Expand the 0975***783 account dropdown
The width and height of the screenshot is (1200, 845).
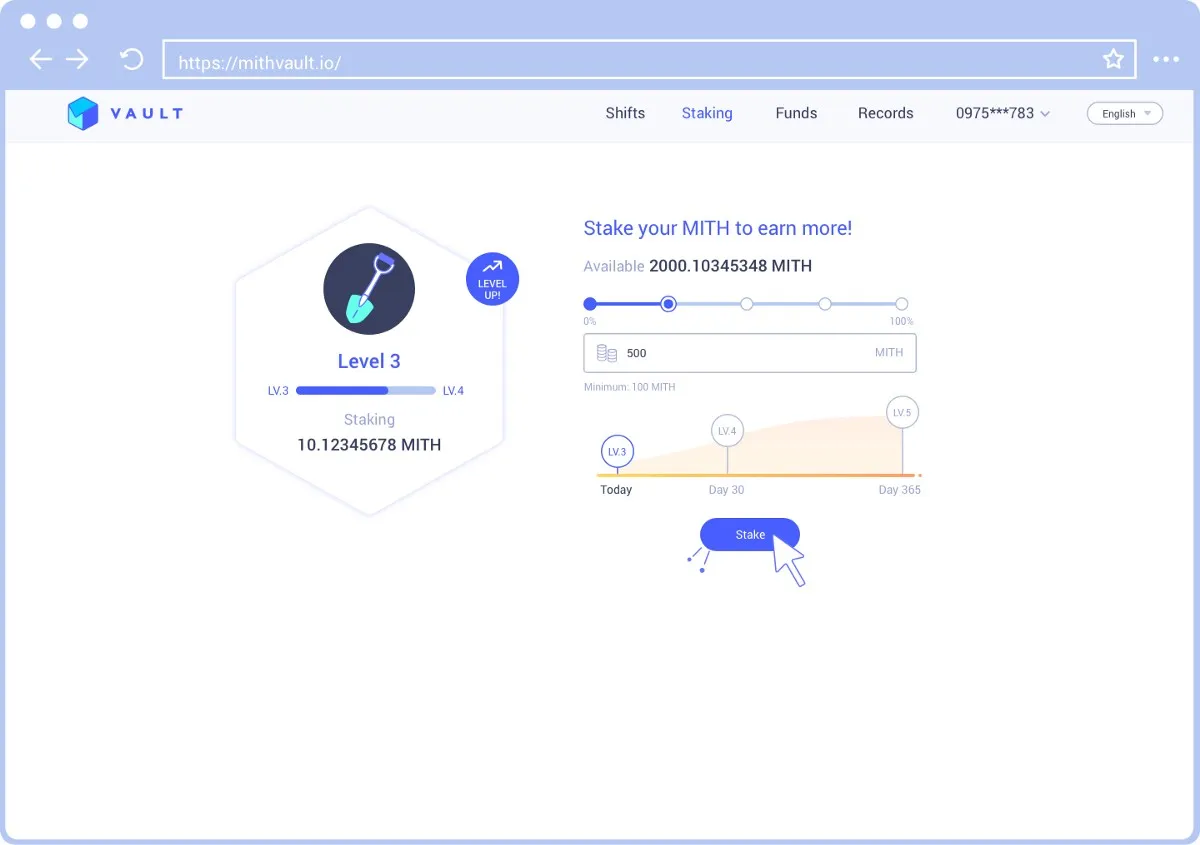tap(1003, 113)
